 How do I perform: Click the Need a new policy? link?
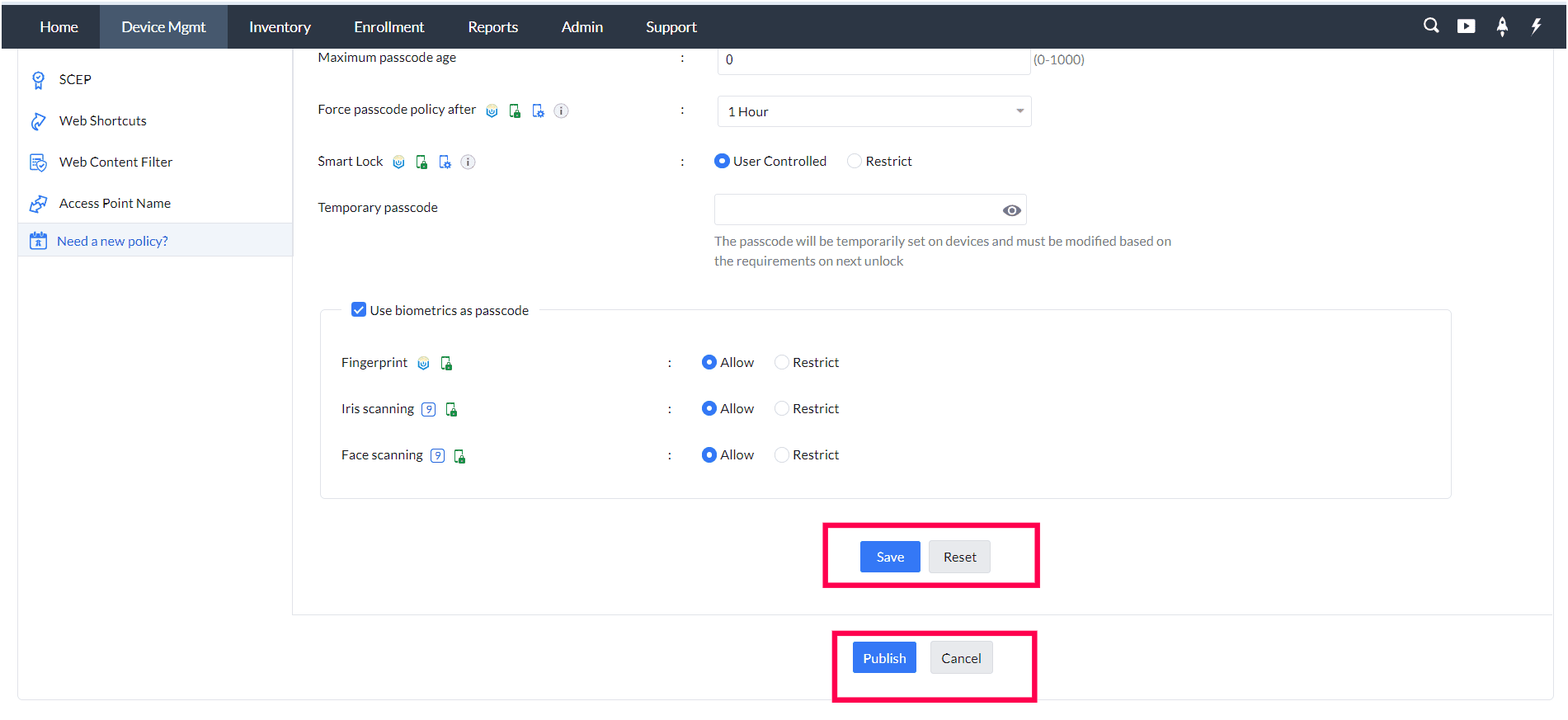point(112,241)
